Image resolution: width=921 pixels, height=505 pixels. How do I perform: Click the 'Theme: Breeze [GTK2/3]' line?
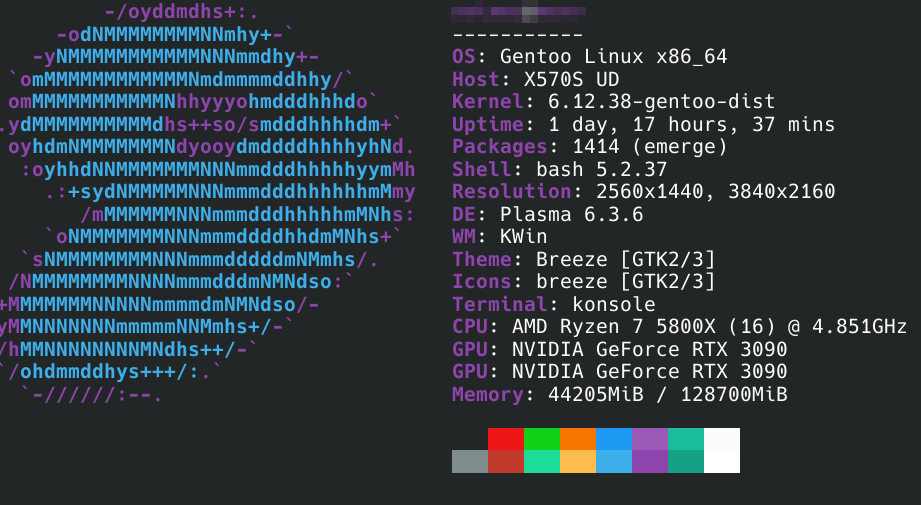[584, 260]
